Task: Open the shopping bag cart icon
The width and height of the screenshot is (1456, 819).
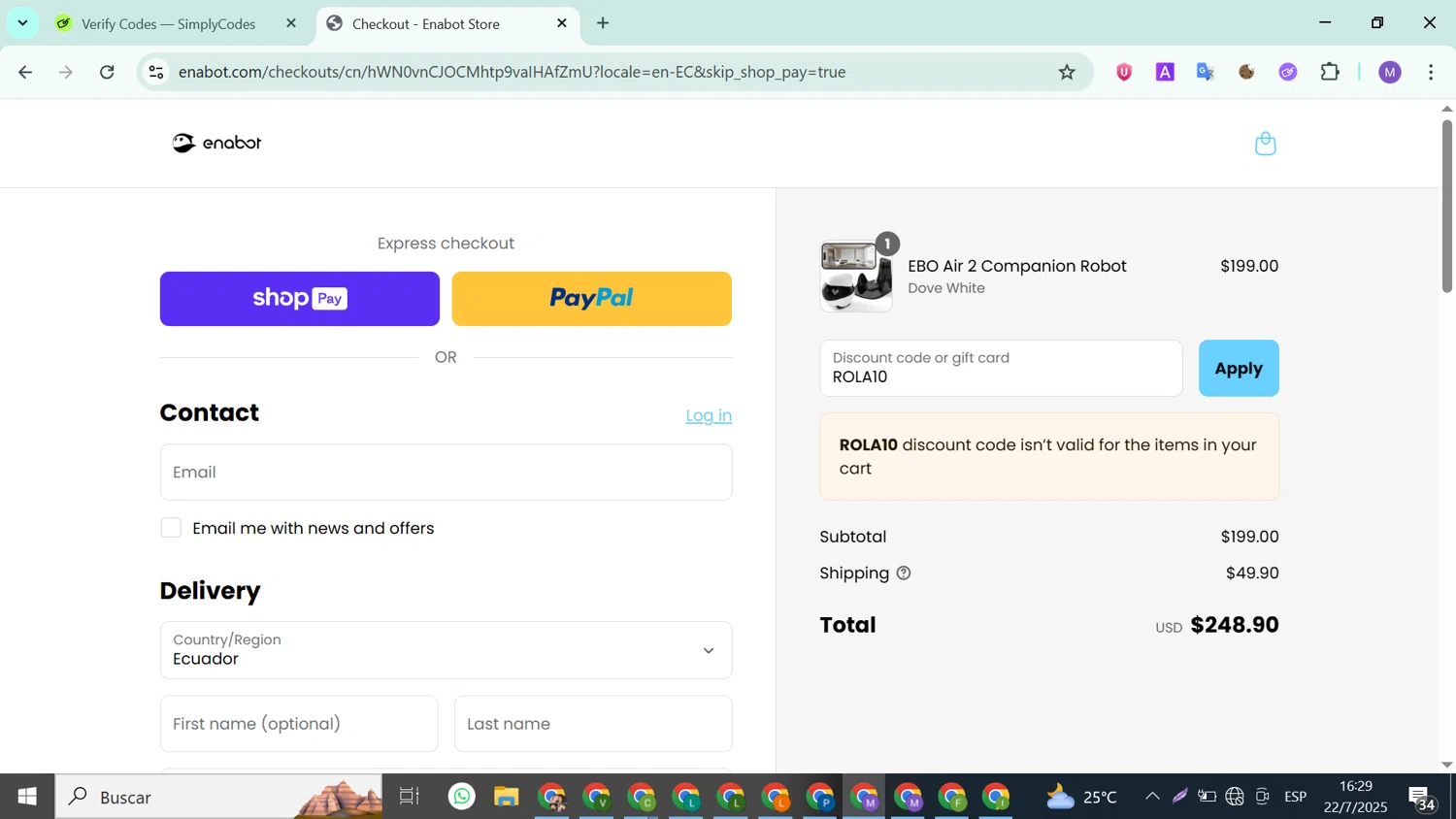Action: [x=1265, y=144]
